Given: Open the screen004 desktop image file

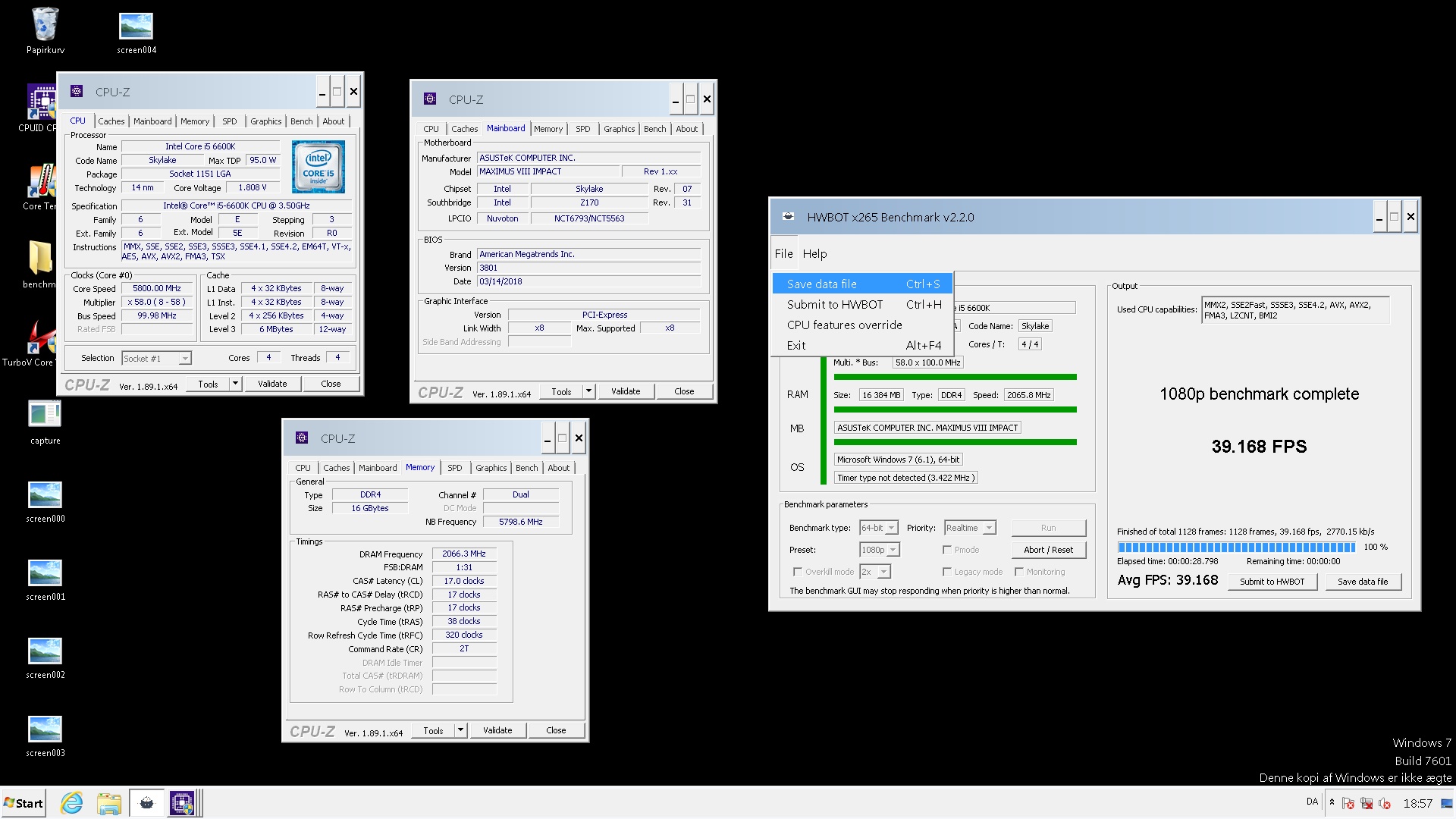Looking at the screenshot, I should pyautogui.click(x=136, y=32).
